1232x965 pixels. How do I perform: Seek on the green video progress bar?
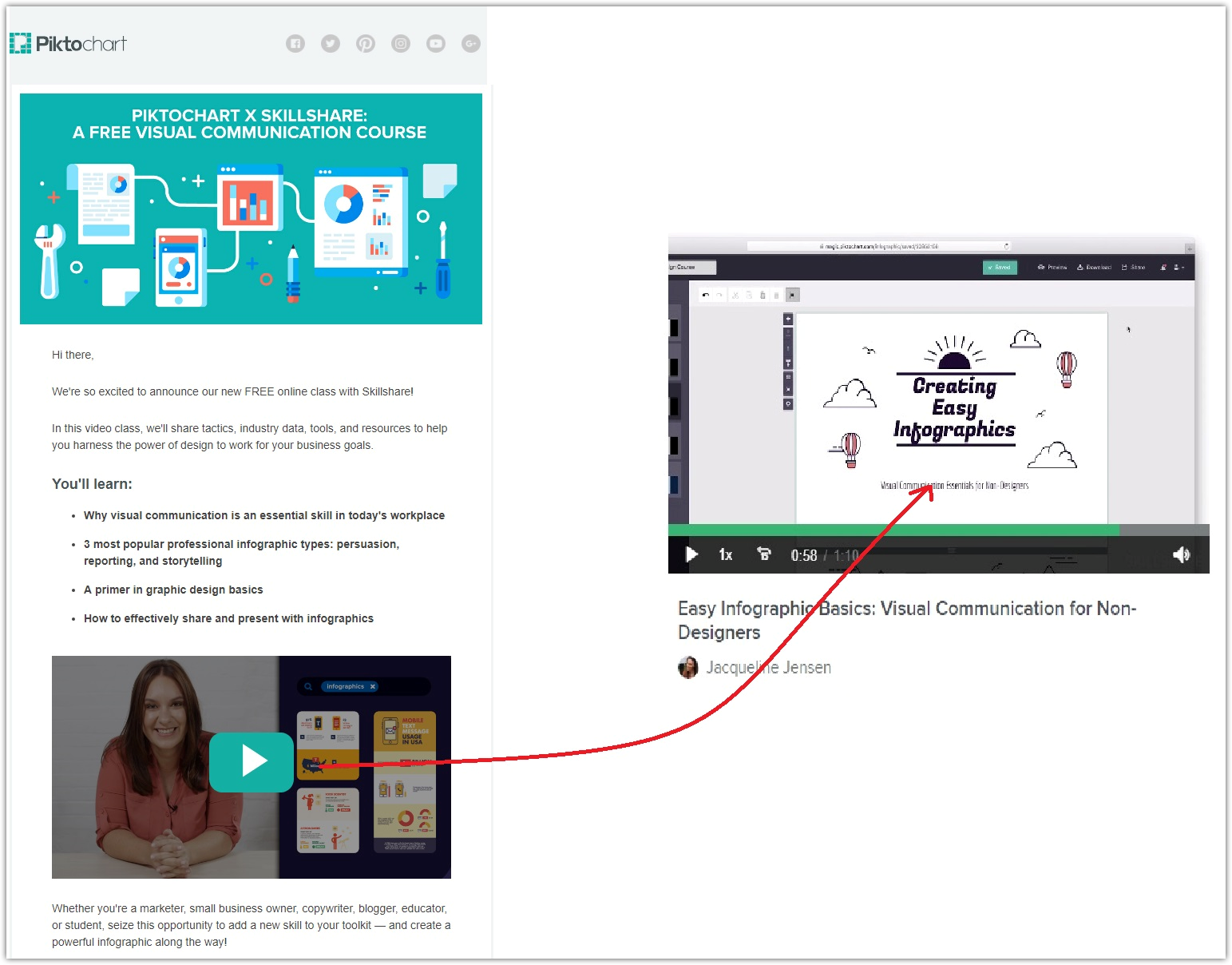coord(893,530)
